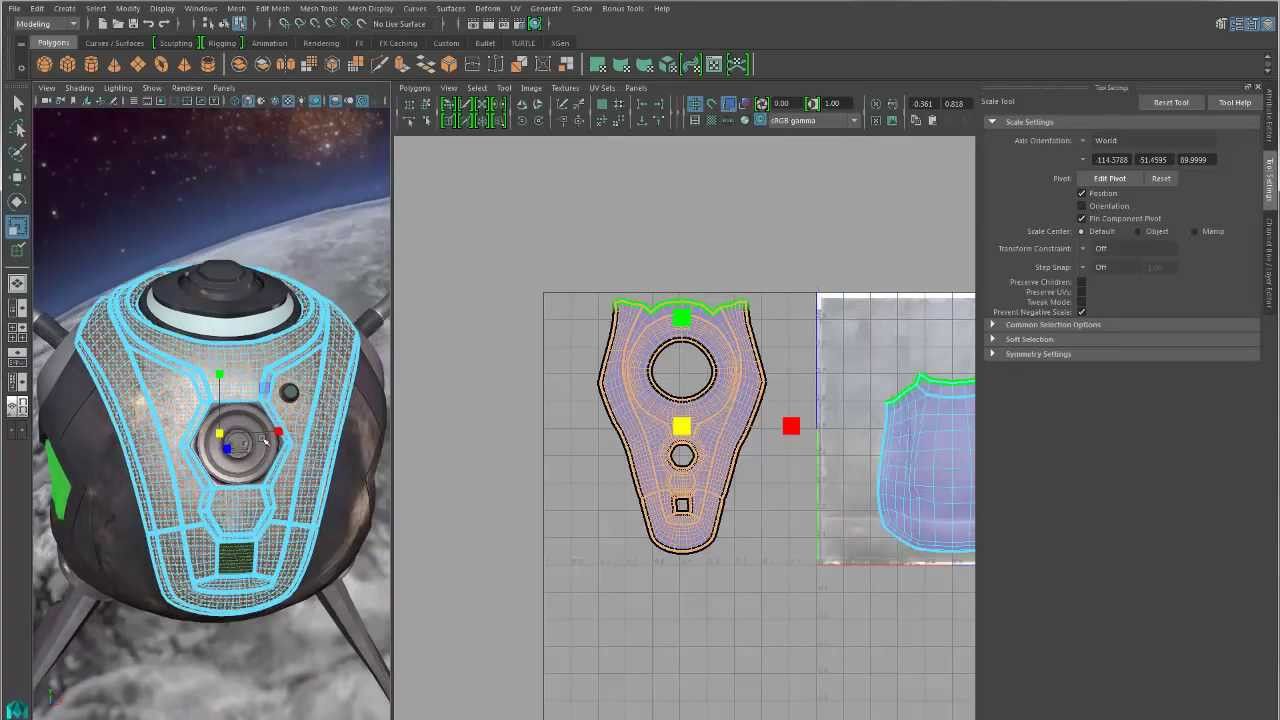Viewport: 1280px width, 720px height.
Task: Click the Open Scene folder icon
Action: click(117, 23)
